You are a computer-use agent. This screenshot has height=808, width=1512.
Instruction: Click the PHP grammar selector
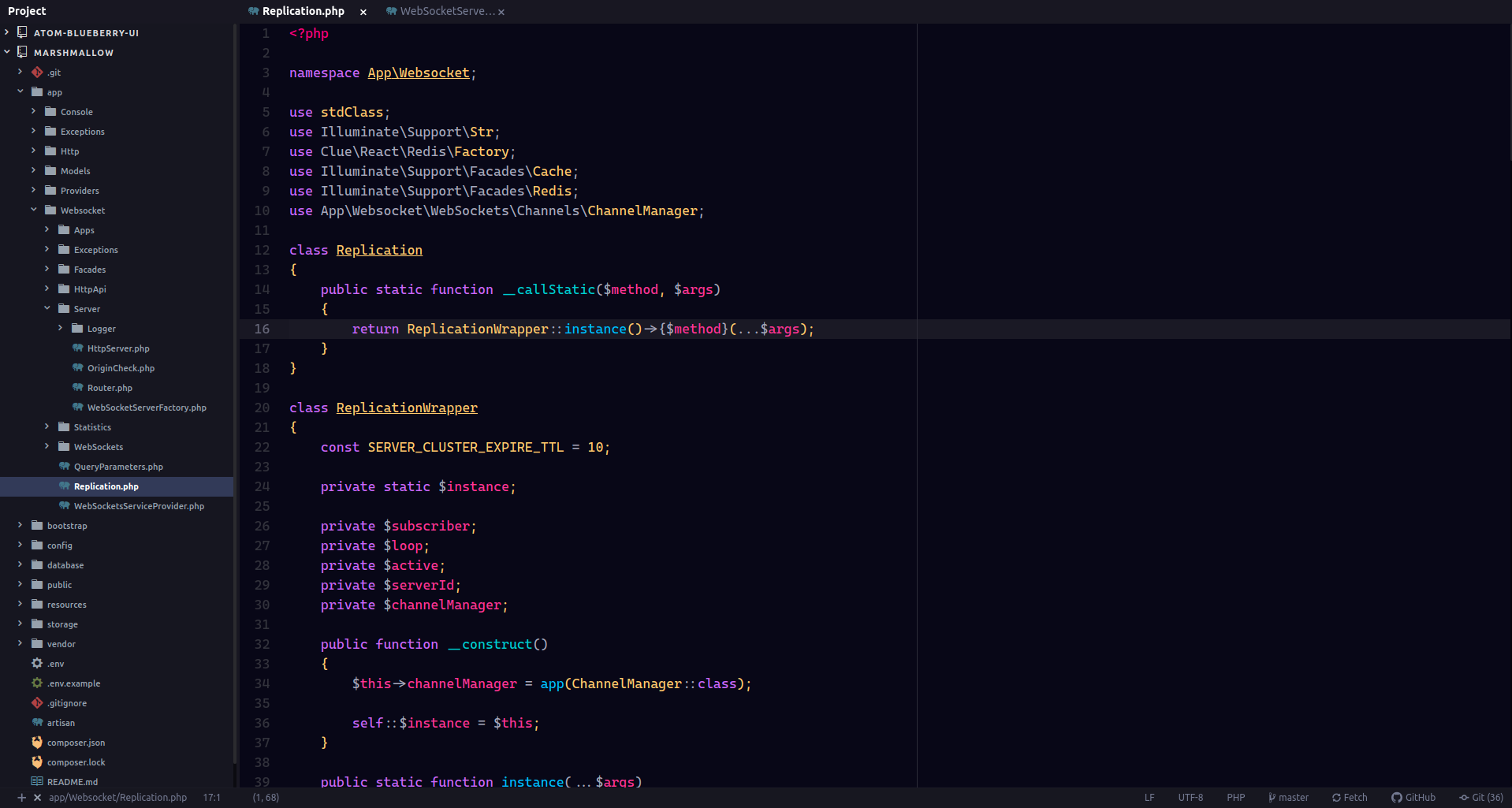1235,798
